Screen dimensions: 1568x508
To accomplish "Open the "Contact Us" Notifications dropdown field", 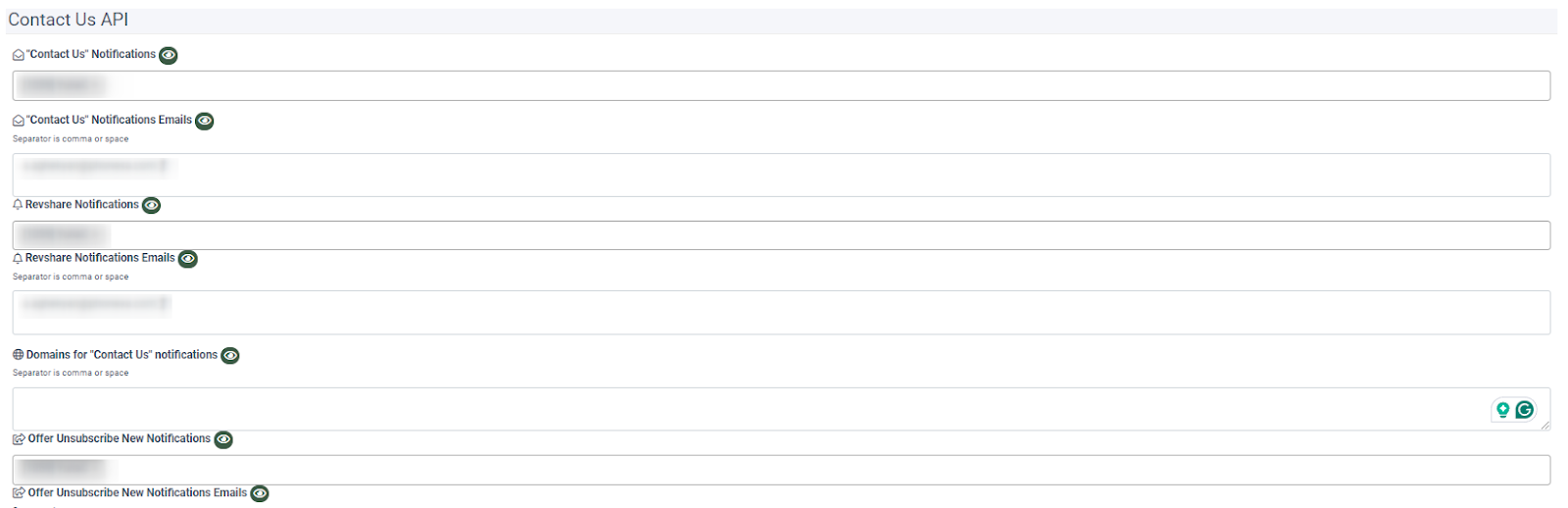I will [x=781, y=86].
